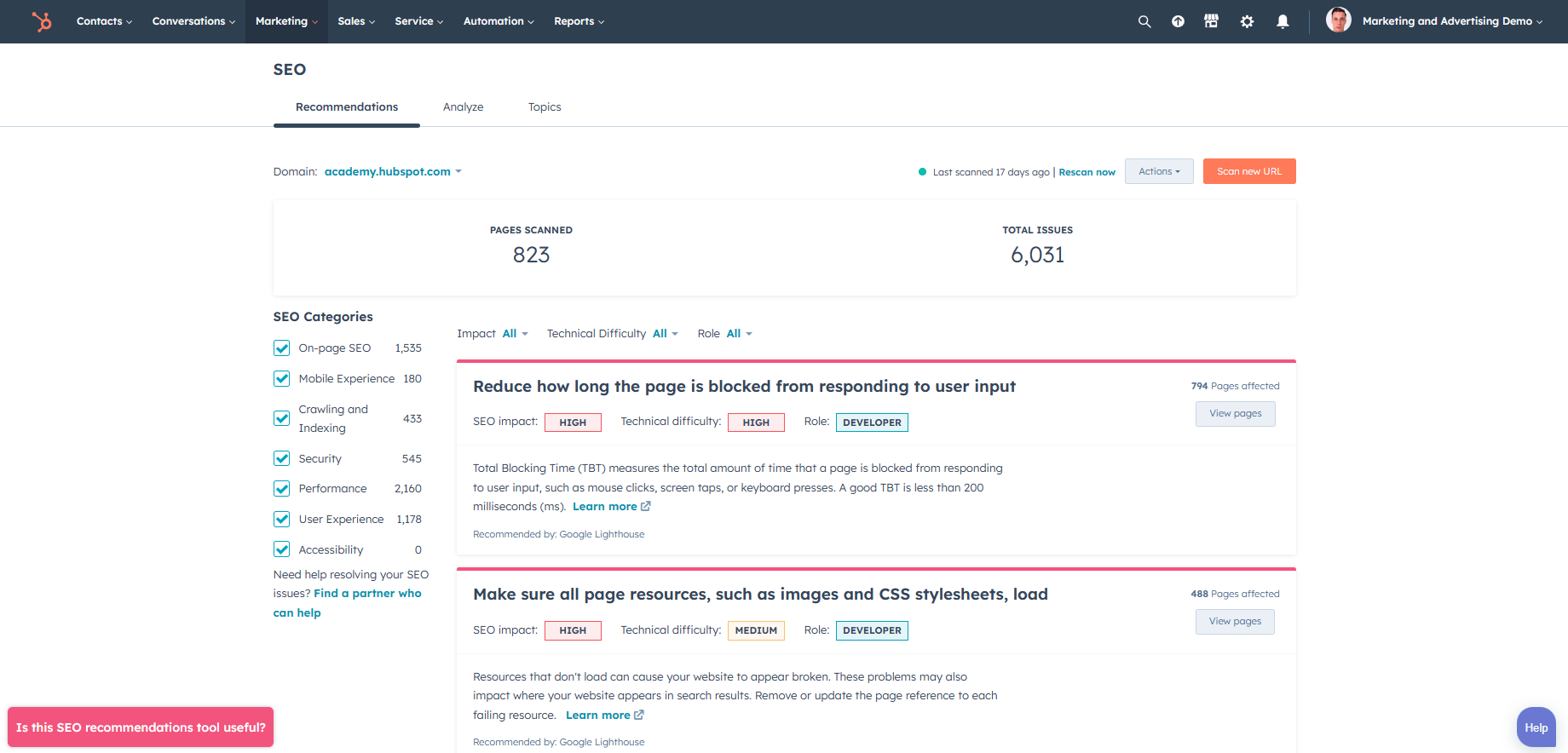Click the user avatar photo
Screen dimensions: 1568x753
[1339, 20]
